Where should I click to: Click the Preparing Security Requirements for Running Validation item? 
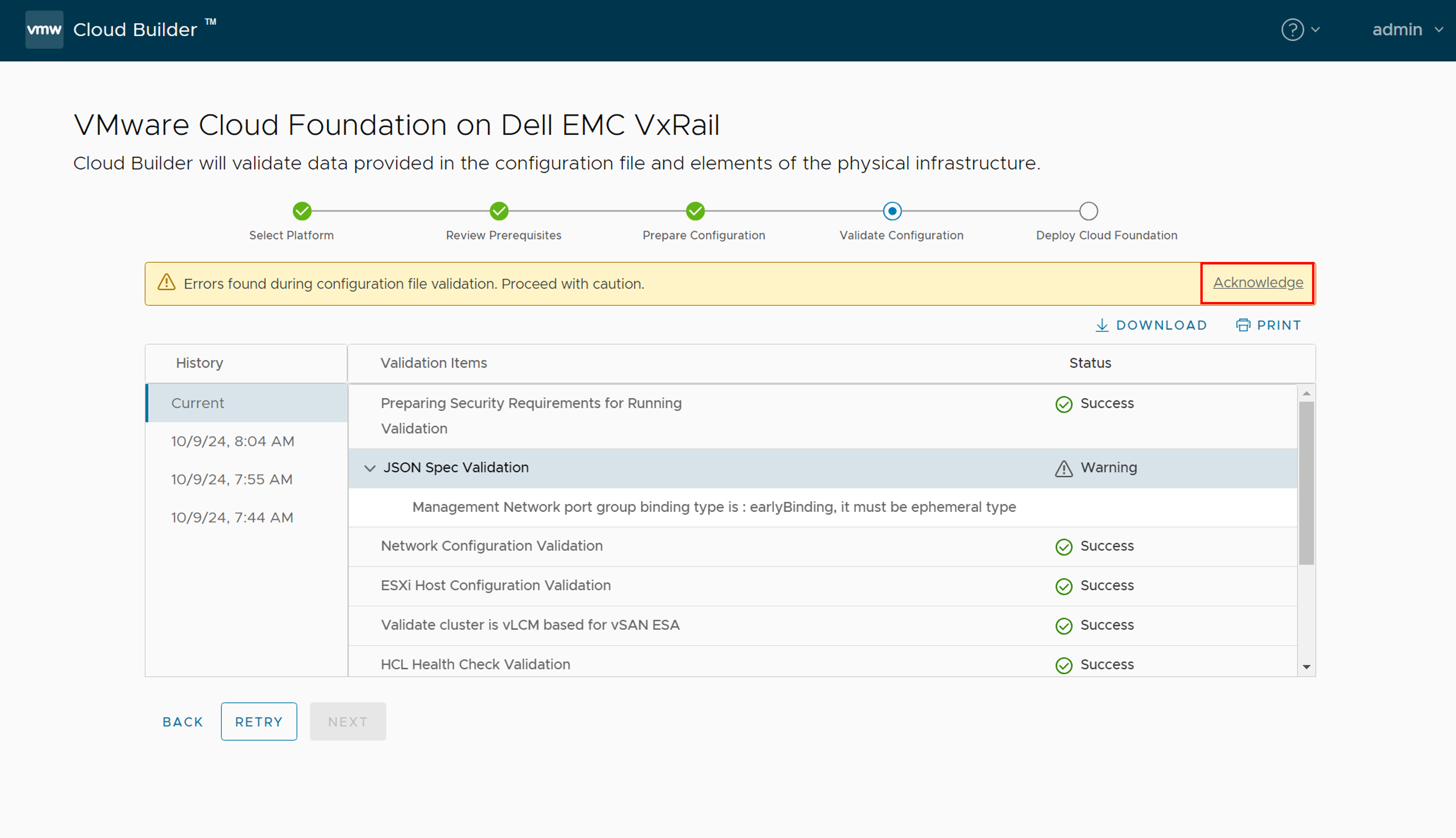coord(531,415)
